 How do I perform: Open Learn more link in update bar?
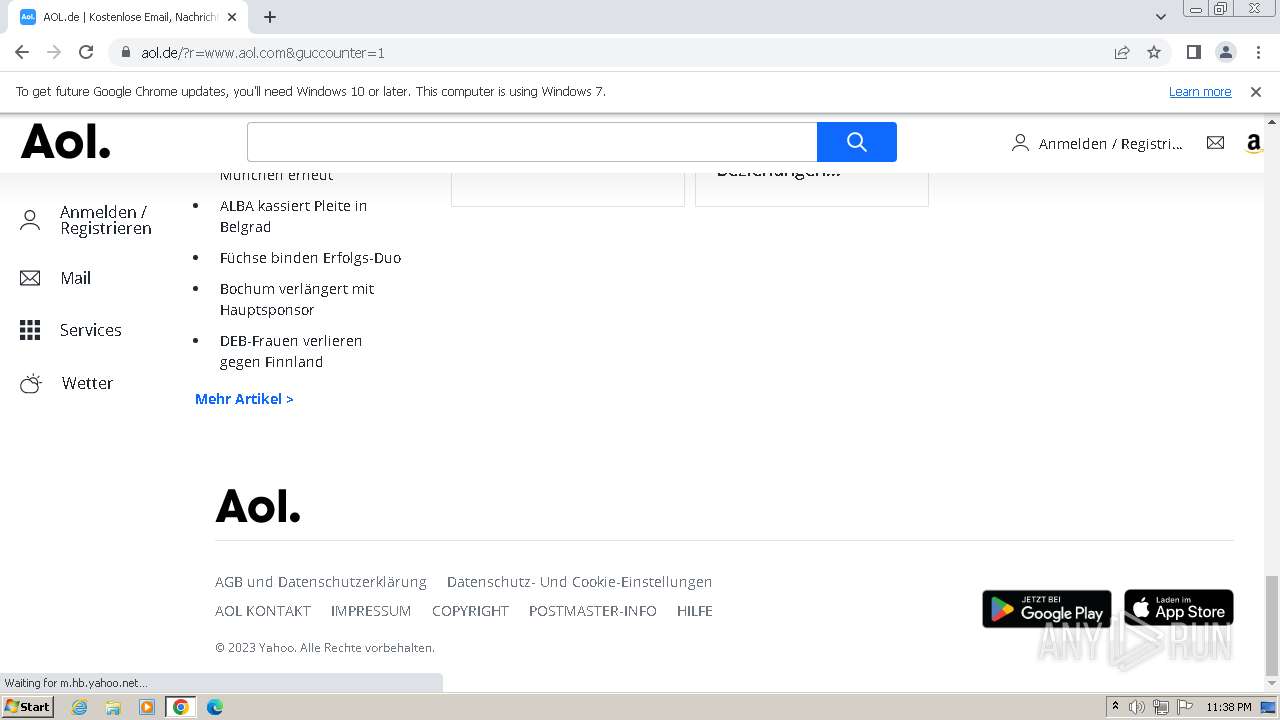(x=1200, y=91)
